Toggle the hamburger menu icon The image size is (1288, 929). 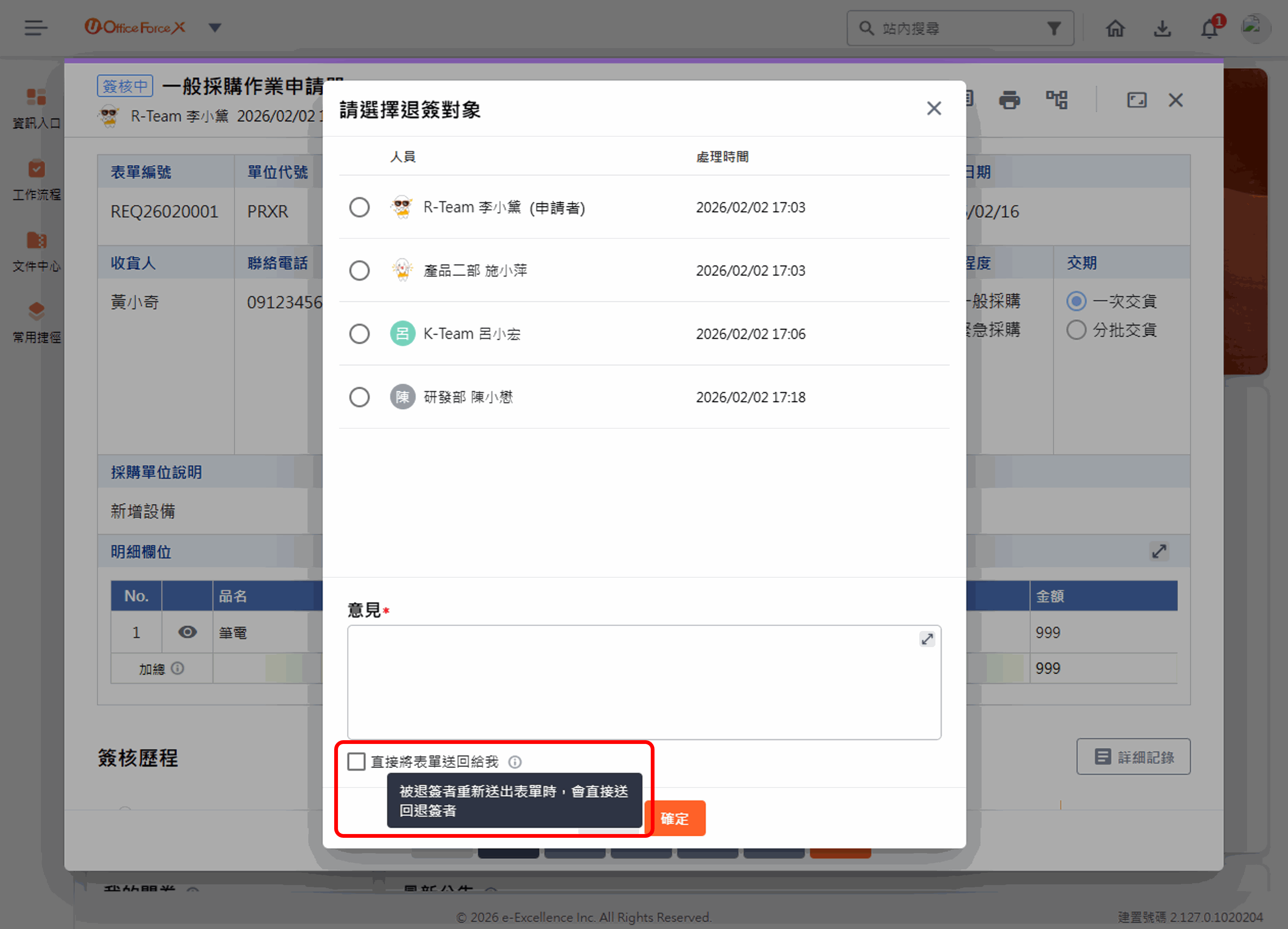coord(36,28)
